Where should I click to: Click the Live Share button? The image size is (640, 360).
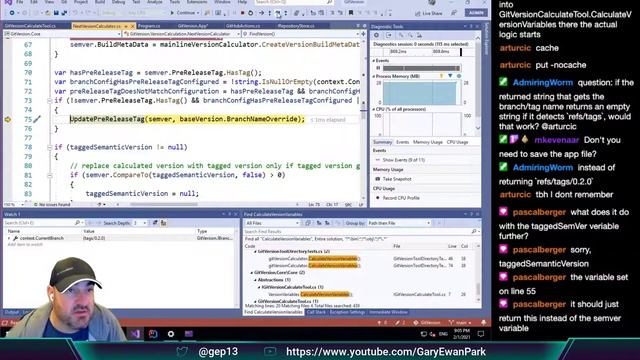tap(429, 13)
